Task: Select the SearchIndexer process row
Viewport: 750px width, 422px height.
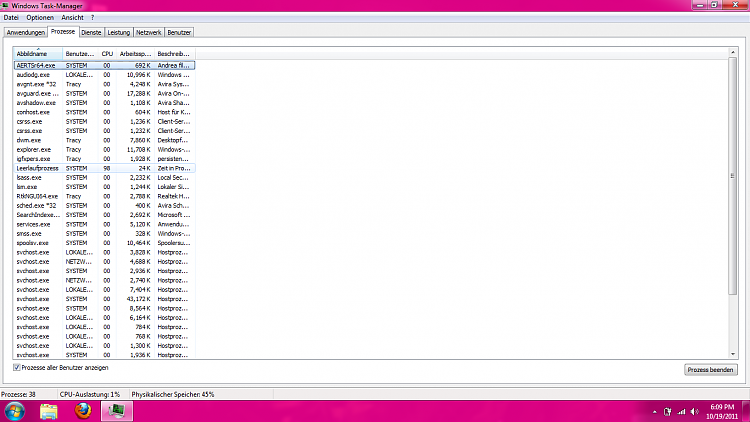Action: (x=104, y=215)
